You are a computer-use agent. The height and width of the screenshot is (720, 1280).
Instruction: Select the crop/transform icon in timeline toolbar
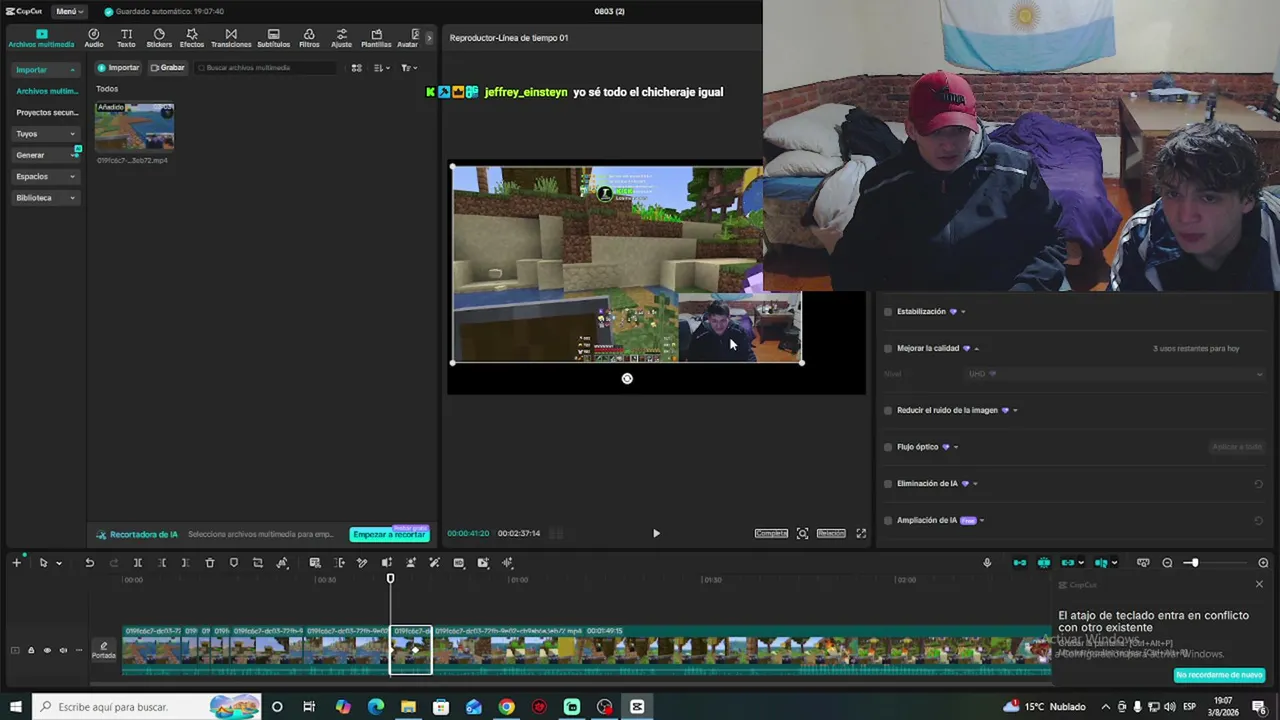[x=258, y=563]
